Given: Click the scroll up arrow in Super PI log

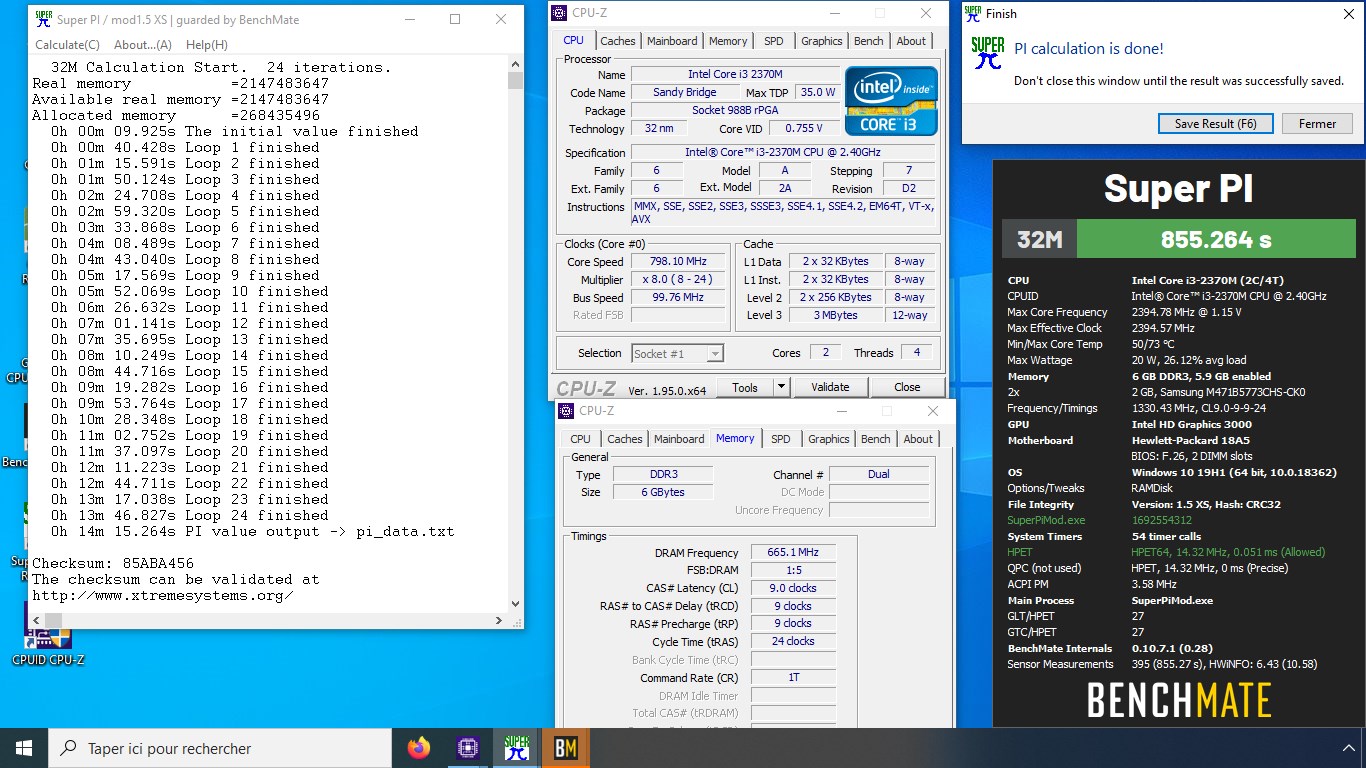Looking at the screenshot, I should point(515,65).
